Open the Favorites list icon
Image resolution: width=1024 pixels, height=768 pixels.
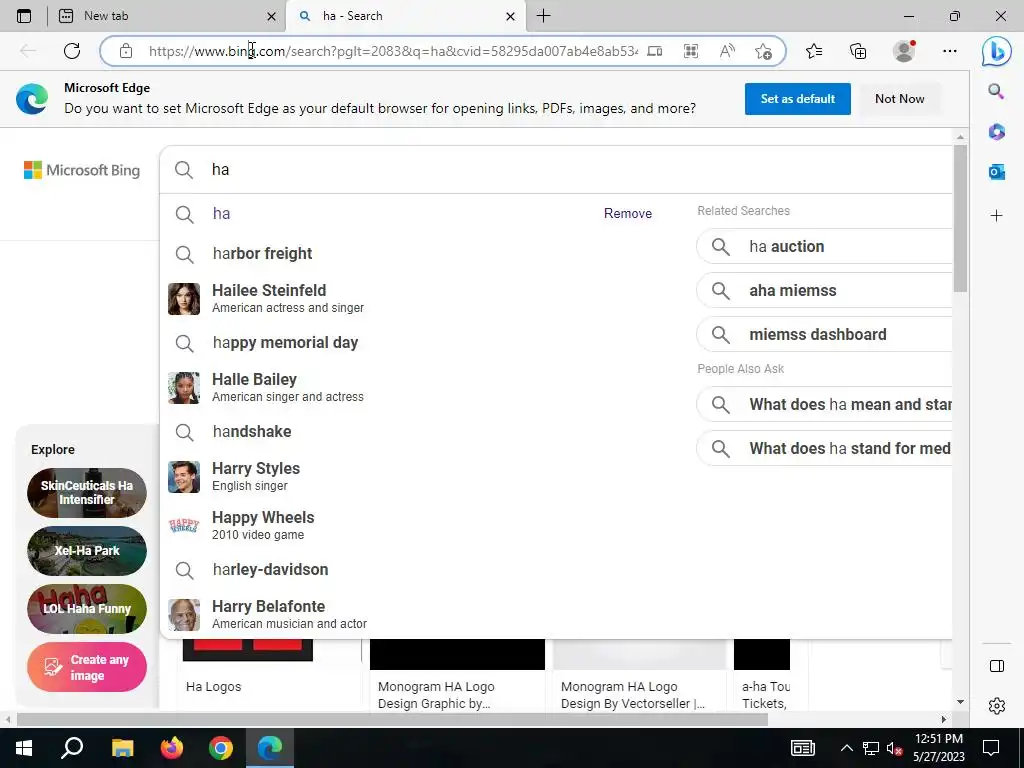click(814, 51)
